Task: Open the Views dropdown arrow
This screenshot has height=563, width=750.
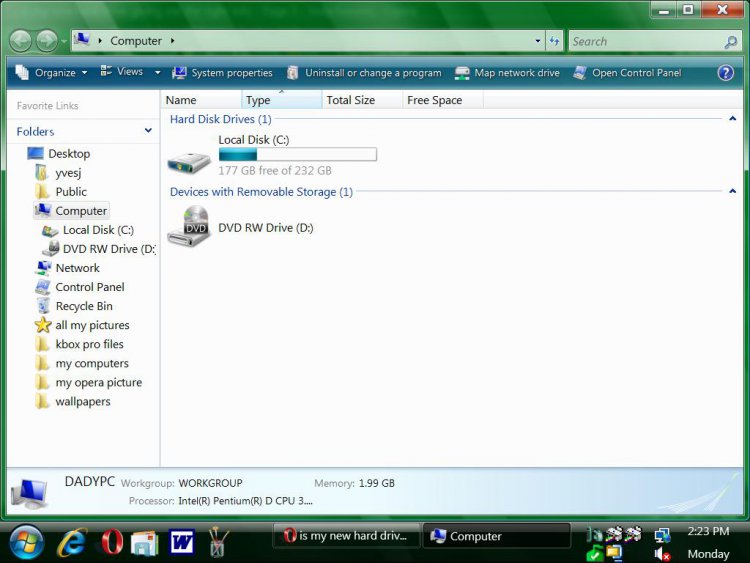Action: [157, 73]
